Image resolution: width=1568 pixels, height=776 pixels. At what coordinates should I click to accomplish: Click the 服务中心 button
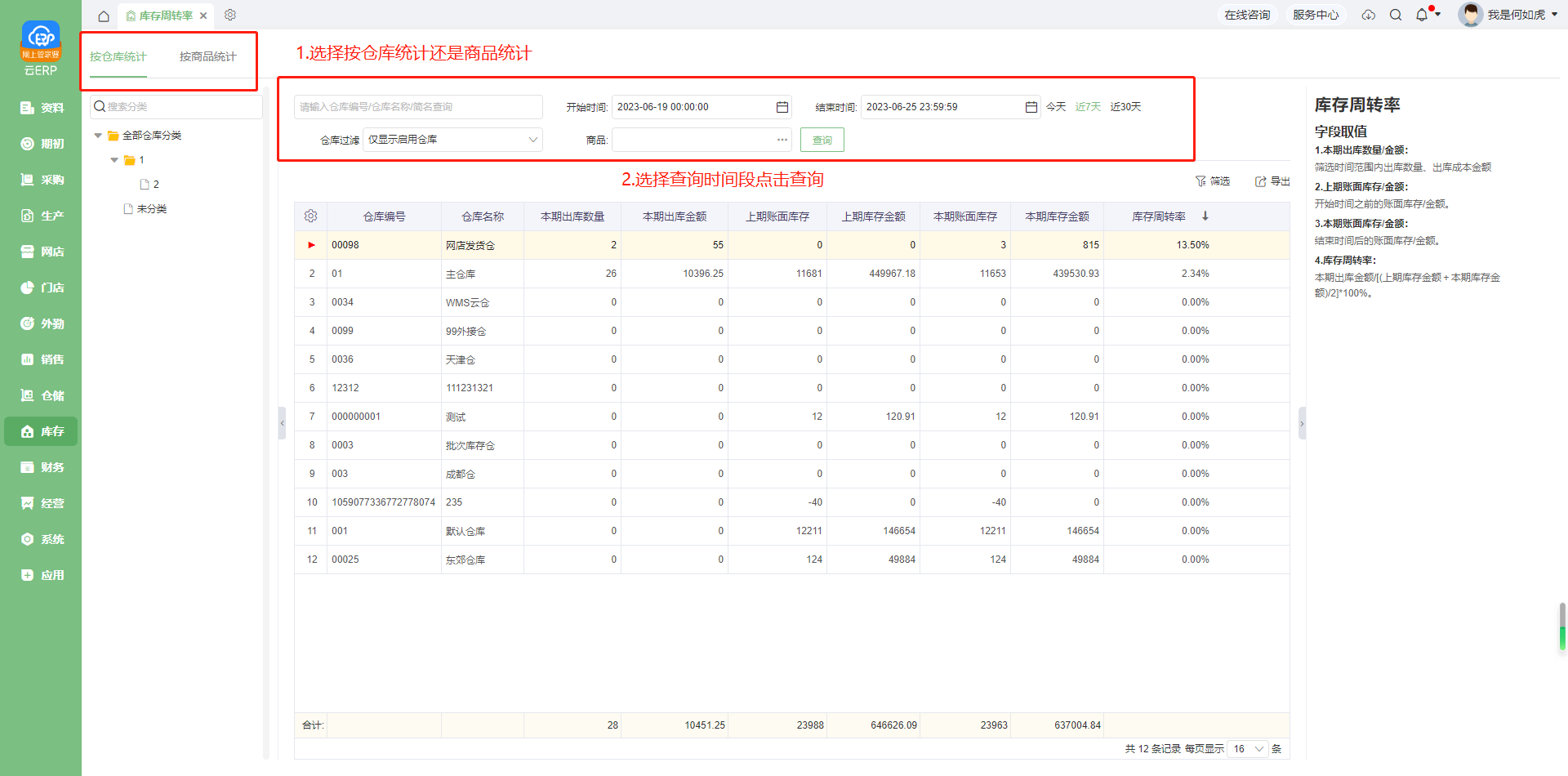point(1316,15)
